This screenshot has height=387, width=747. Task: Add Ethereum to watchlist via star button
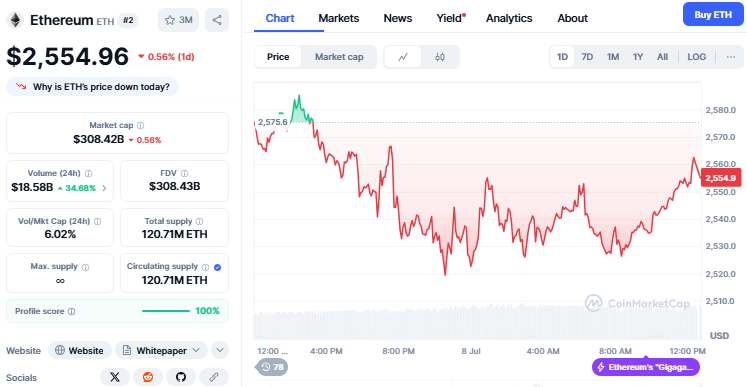tap(179, 20)
